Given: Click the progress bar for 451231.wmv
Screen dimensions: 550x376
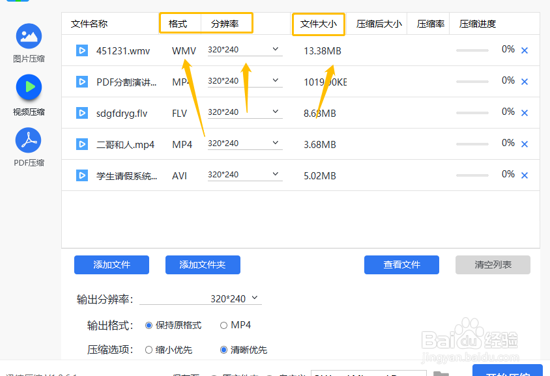Looking at the screenshot, I should pyautogui.click(x=472, y=51).
